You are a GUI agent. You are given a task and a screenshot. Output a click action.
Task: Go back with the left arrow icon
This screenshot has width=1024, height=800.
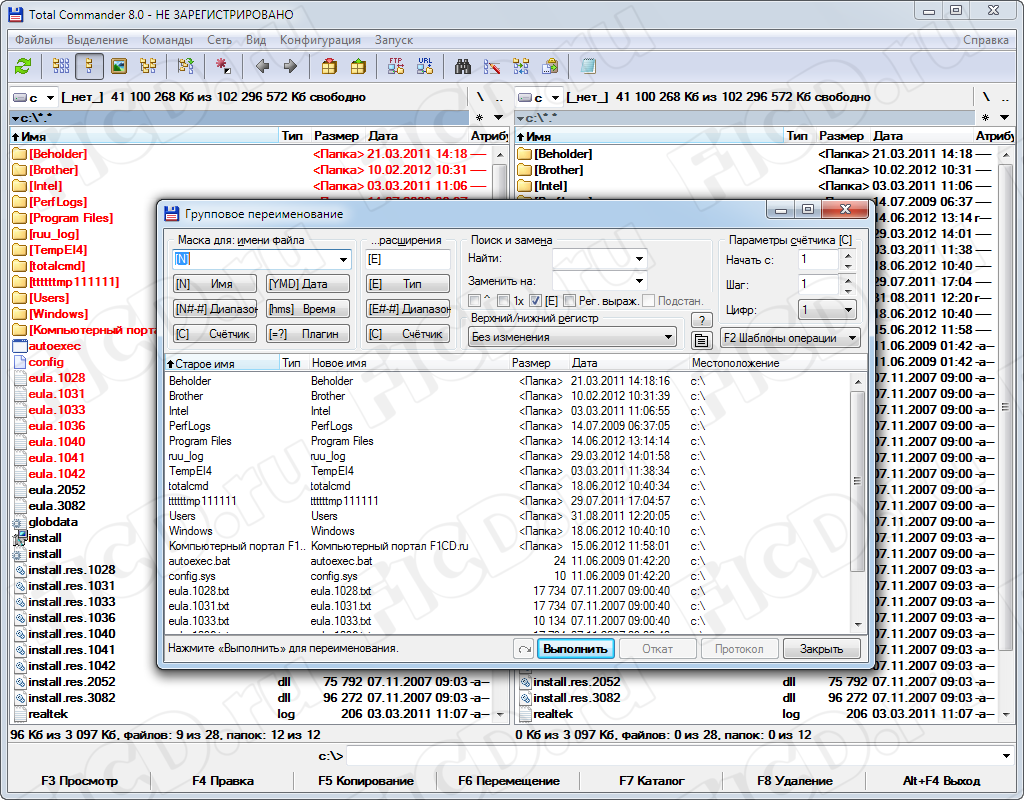coord(263,66)
